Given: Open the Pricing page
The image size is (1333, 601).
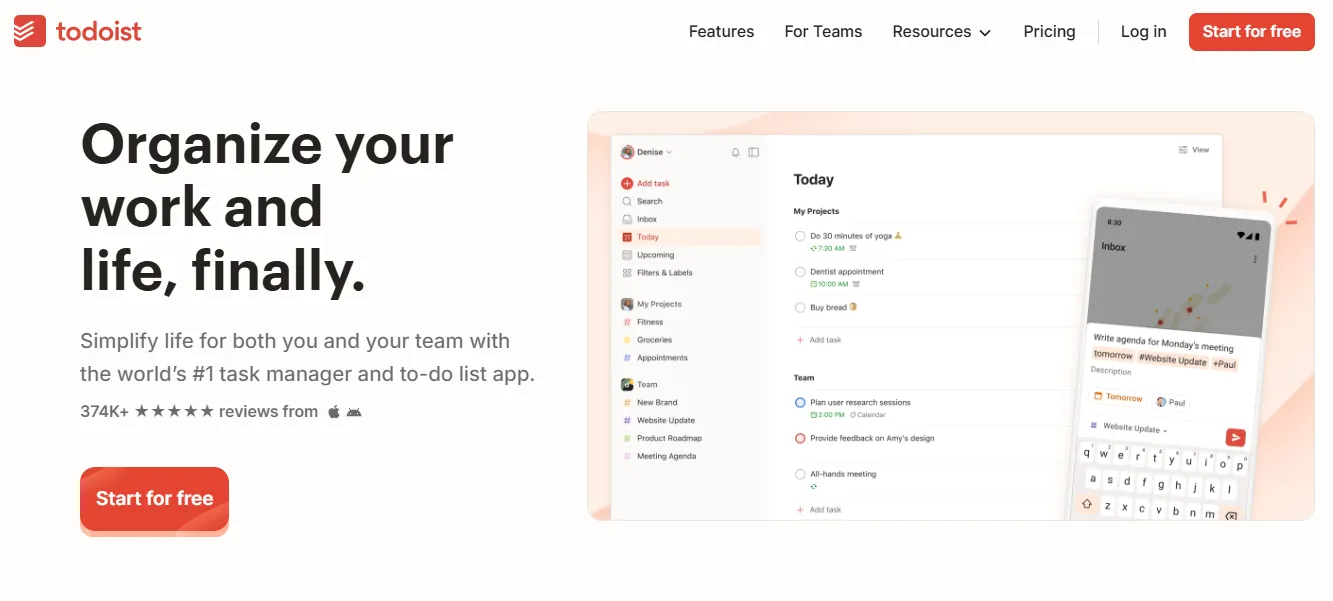Looking at the screenshot, I should coord(1049,32).
